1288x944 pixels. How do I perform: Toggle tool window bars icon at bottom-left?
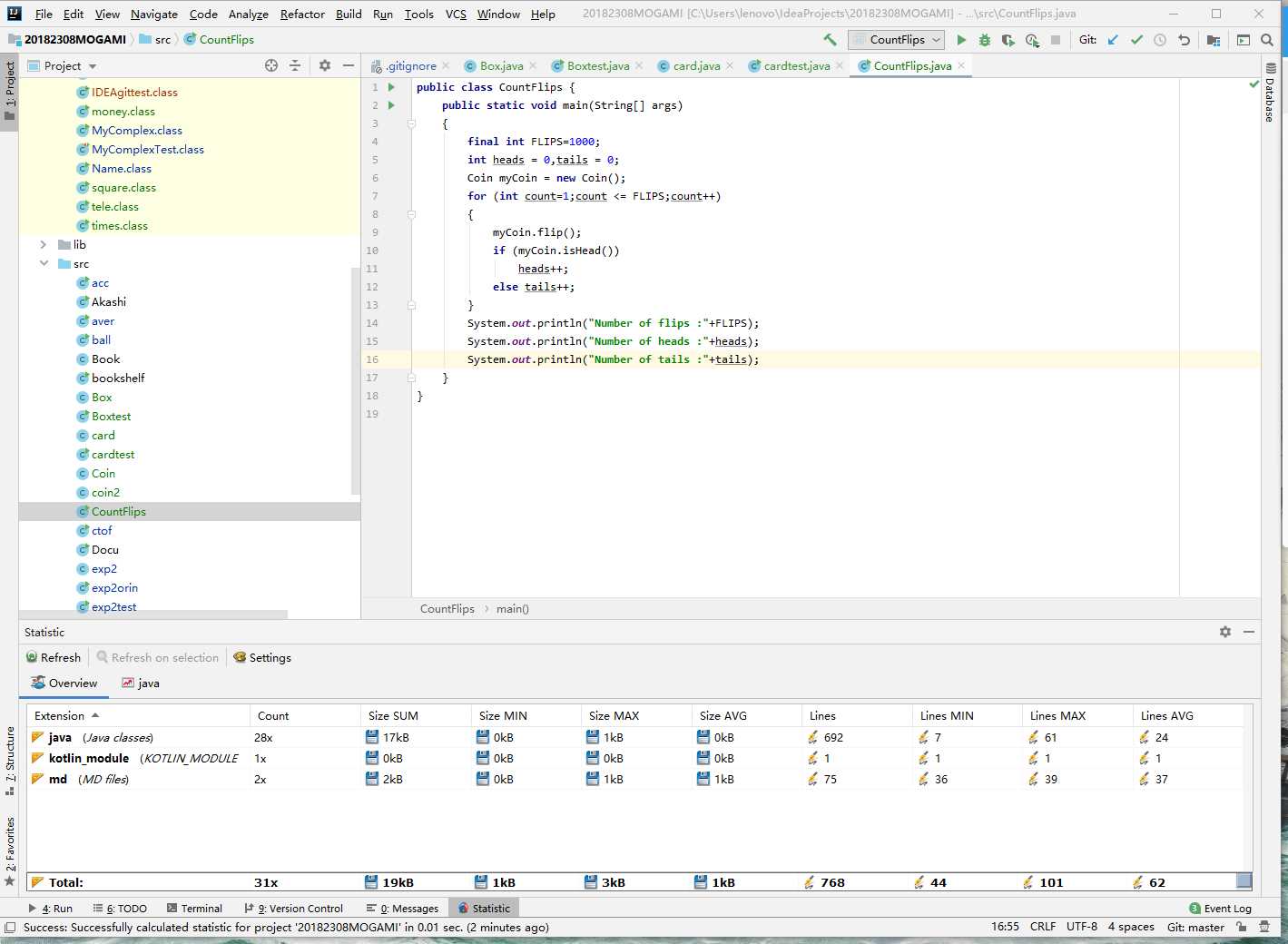10,927
